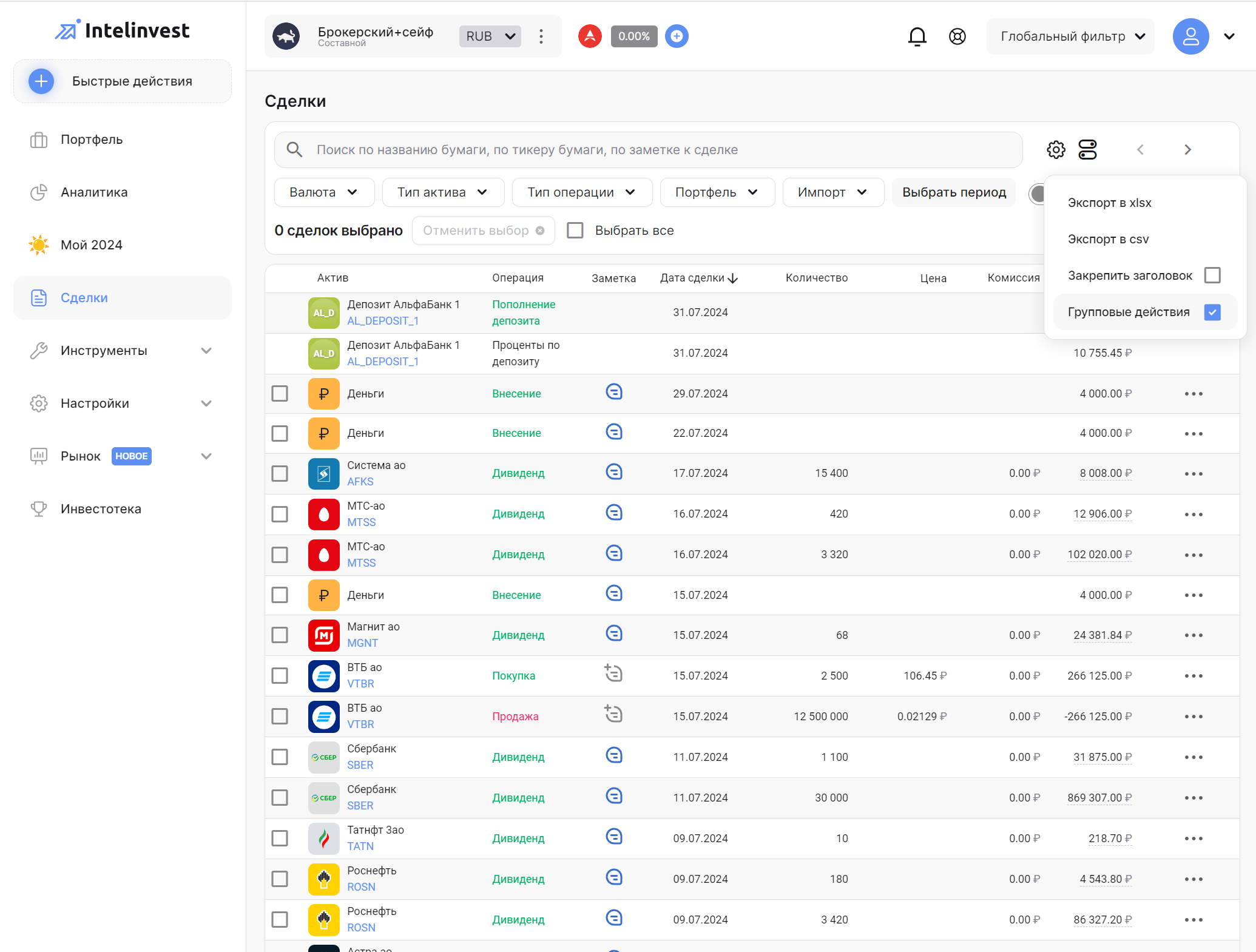This screenshot has height=952, width=1256.
Task: Open the Валюта filter dropdown
Action: (x=324, y=192)
